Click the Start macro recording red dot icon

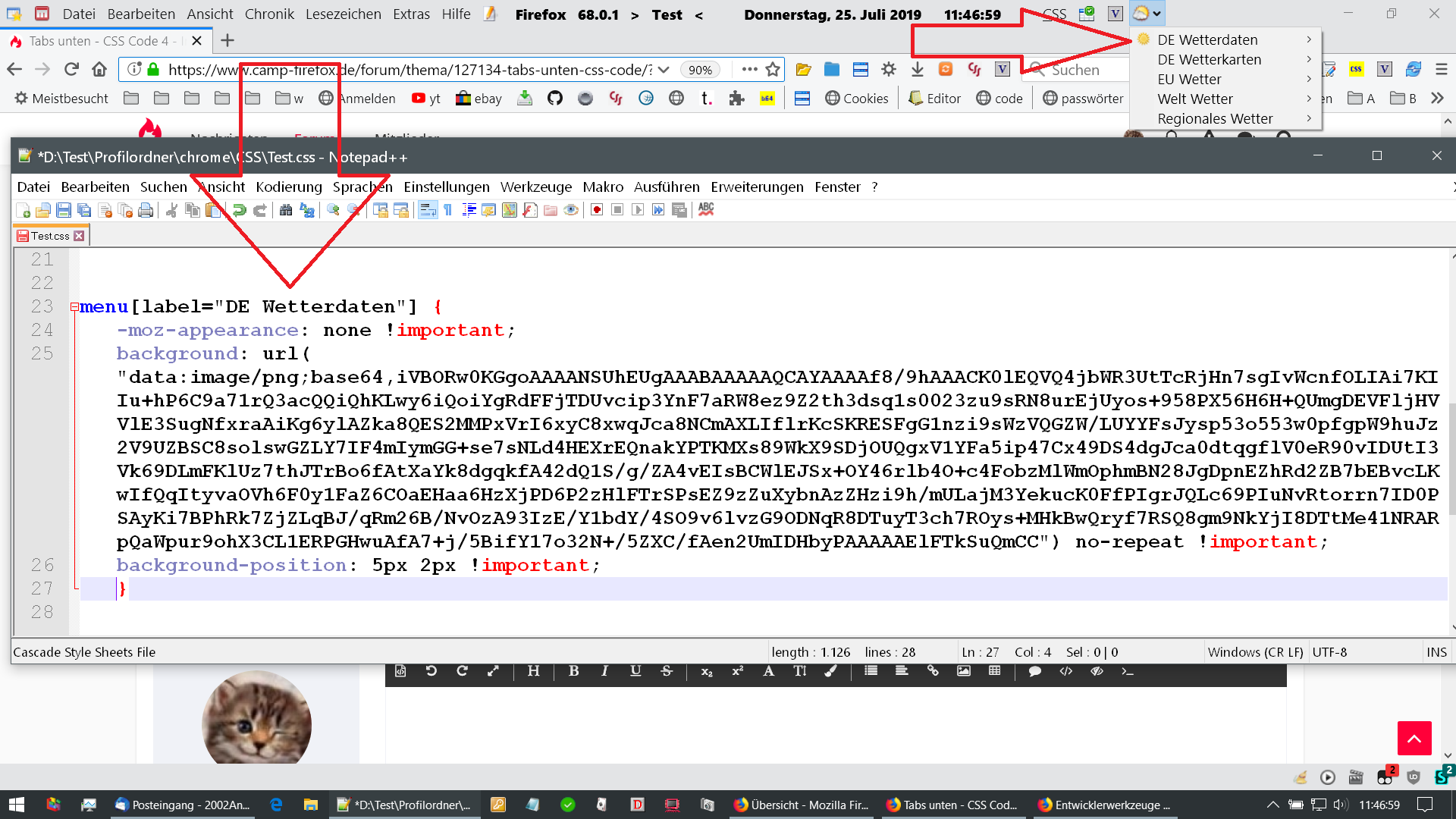pyautogui.click(x=597, y=210)
